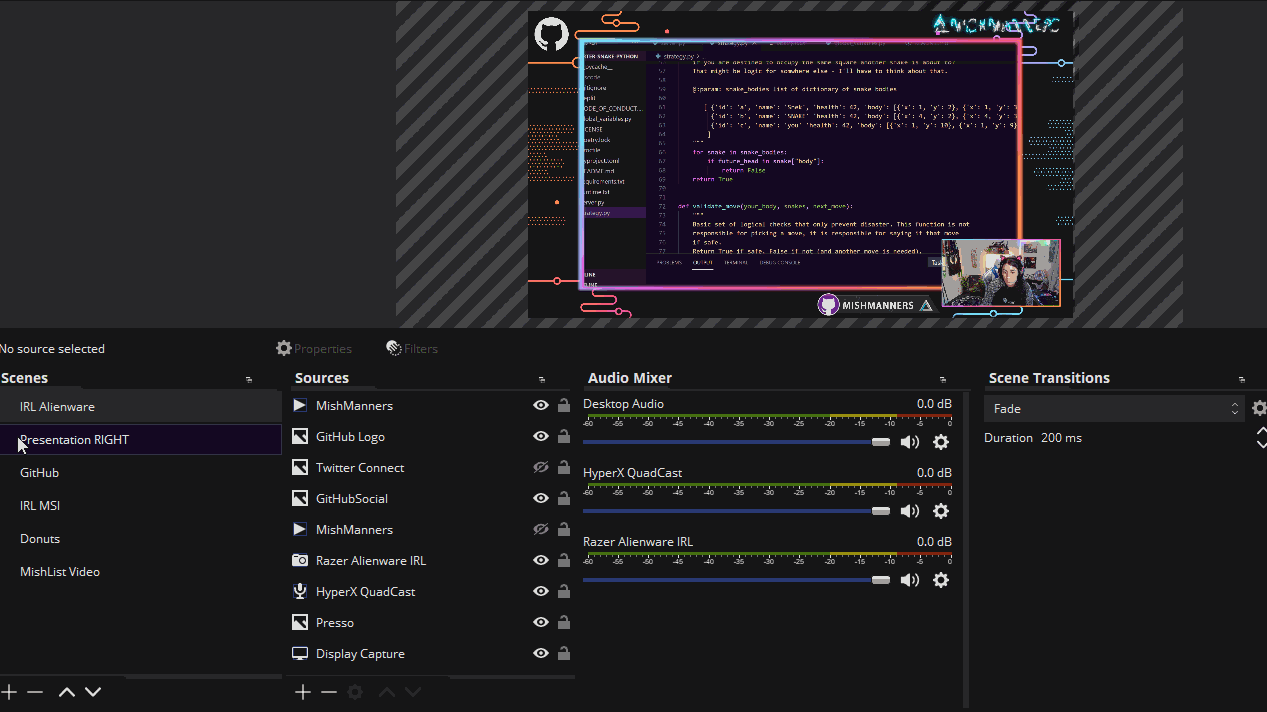
Task: Increase transition duration with up stepper
Action: 1261,432
